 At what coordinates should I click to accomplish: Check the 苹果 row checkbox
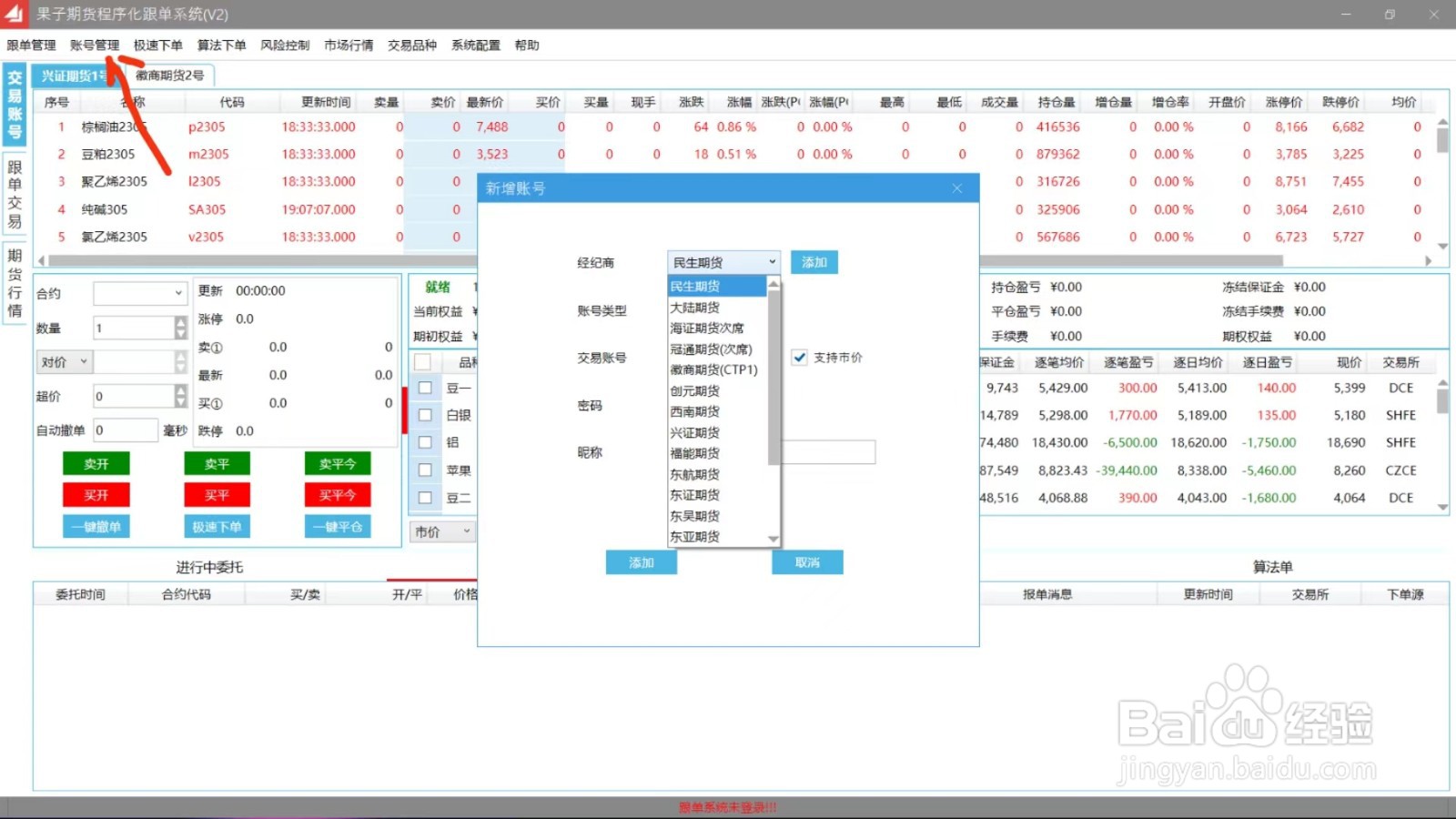[x=424, y=470]
